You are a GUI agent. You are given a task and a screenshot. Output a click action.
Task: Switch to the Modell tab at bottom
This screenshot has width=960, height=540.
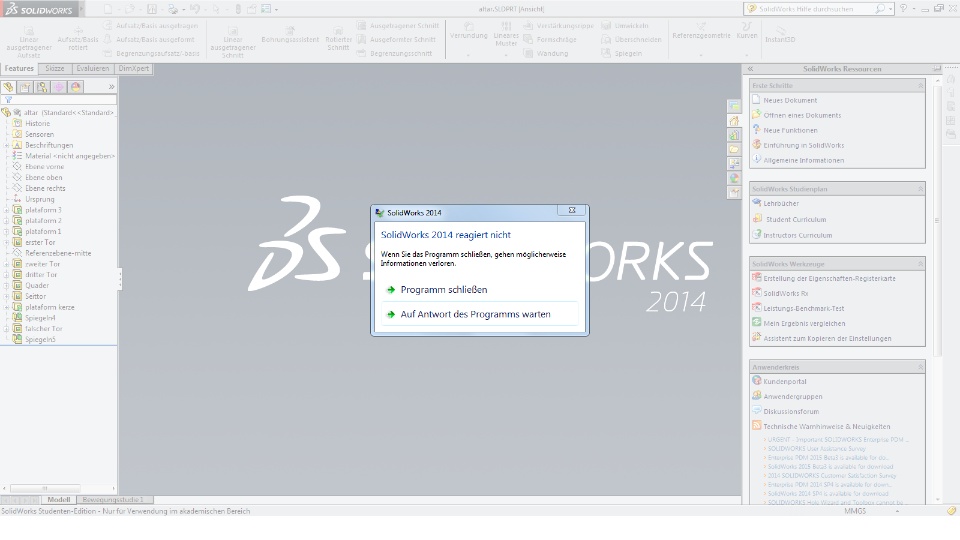(x=59, y=500)
